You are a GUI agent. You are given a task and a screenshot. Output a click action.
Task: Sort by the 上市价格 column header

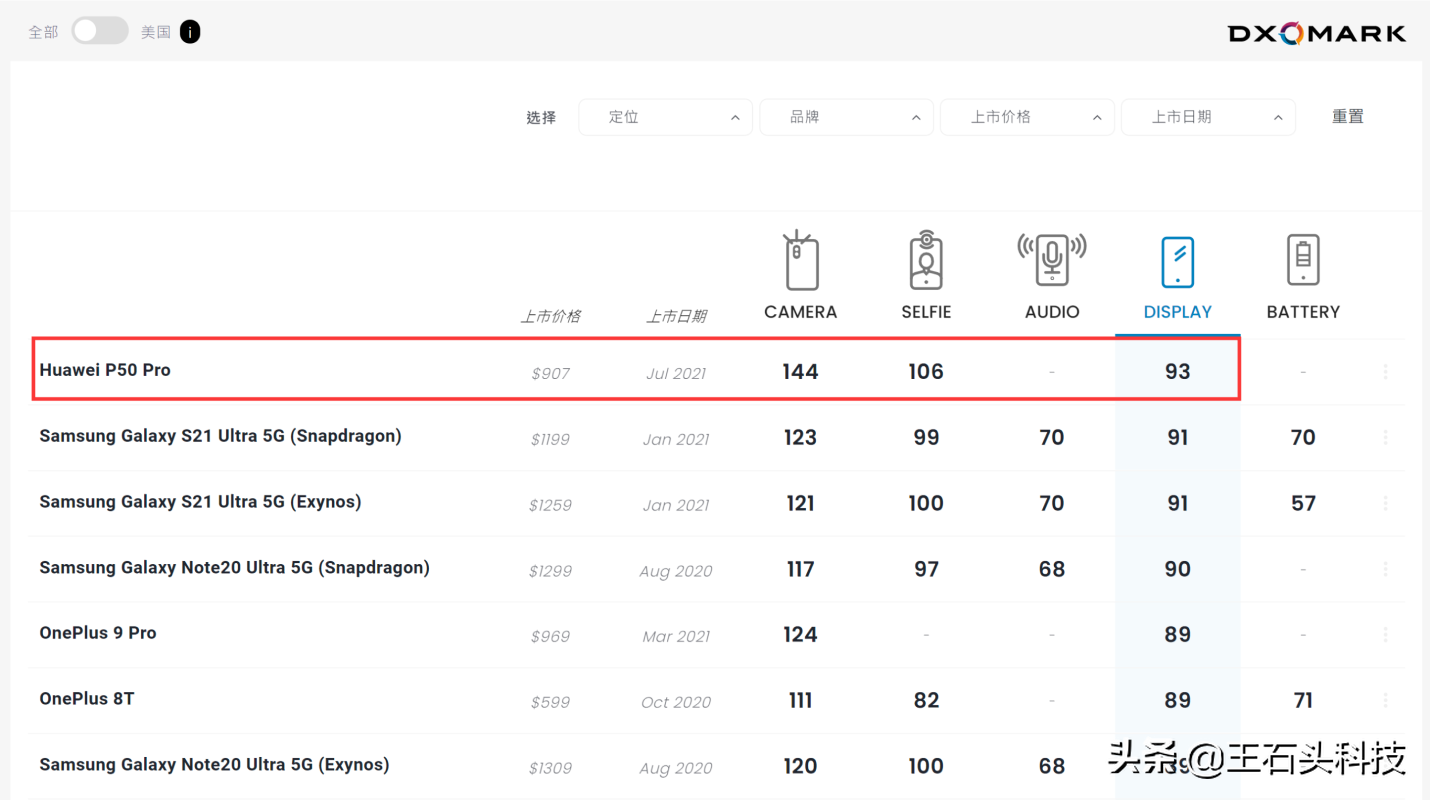click(x=550, y=316)
